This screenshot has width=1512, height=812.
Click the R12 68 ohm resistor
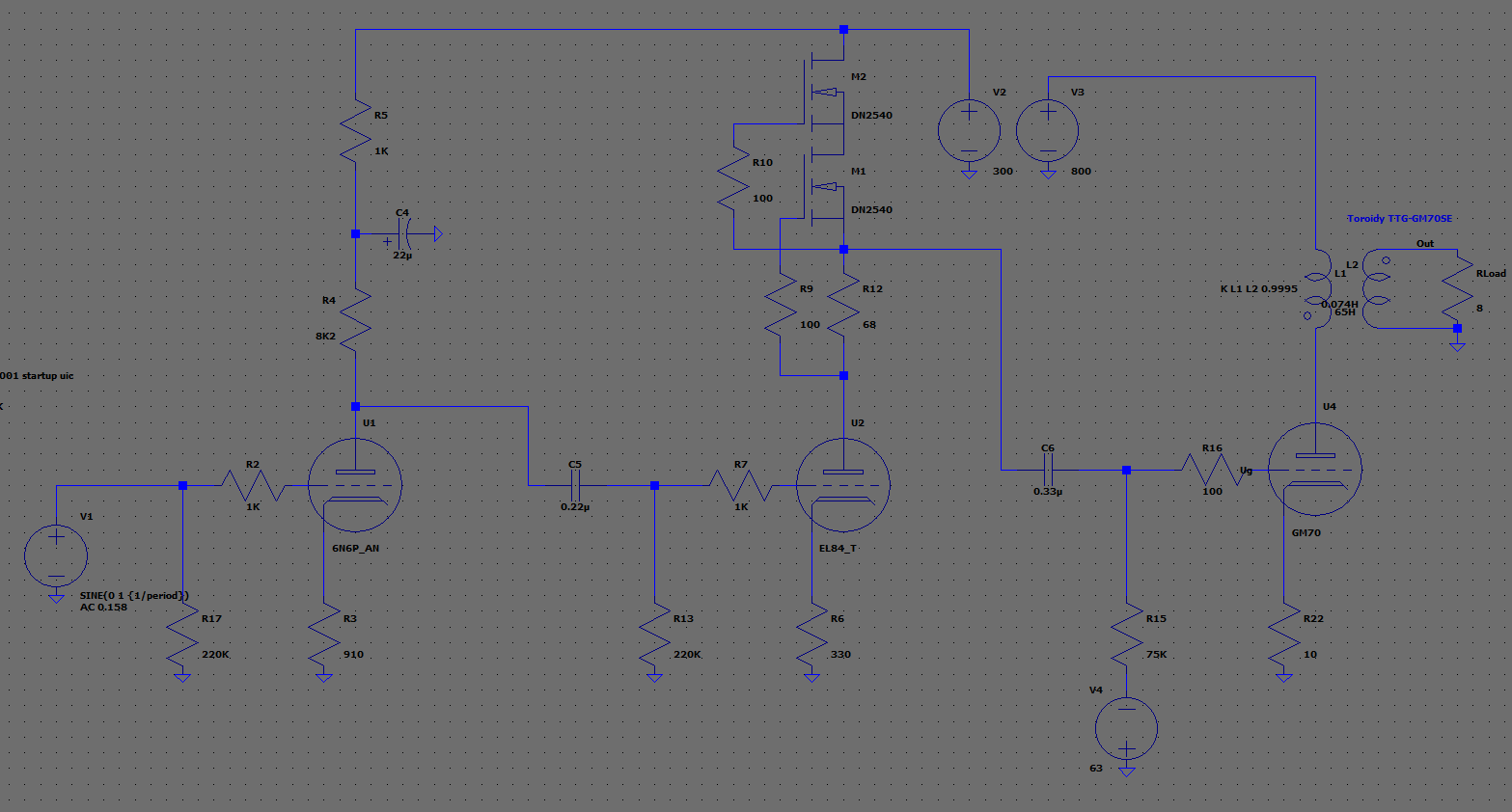coord(843,304)
